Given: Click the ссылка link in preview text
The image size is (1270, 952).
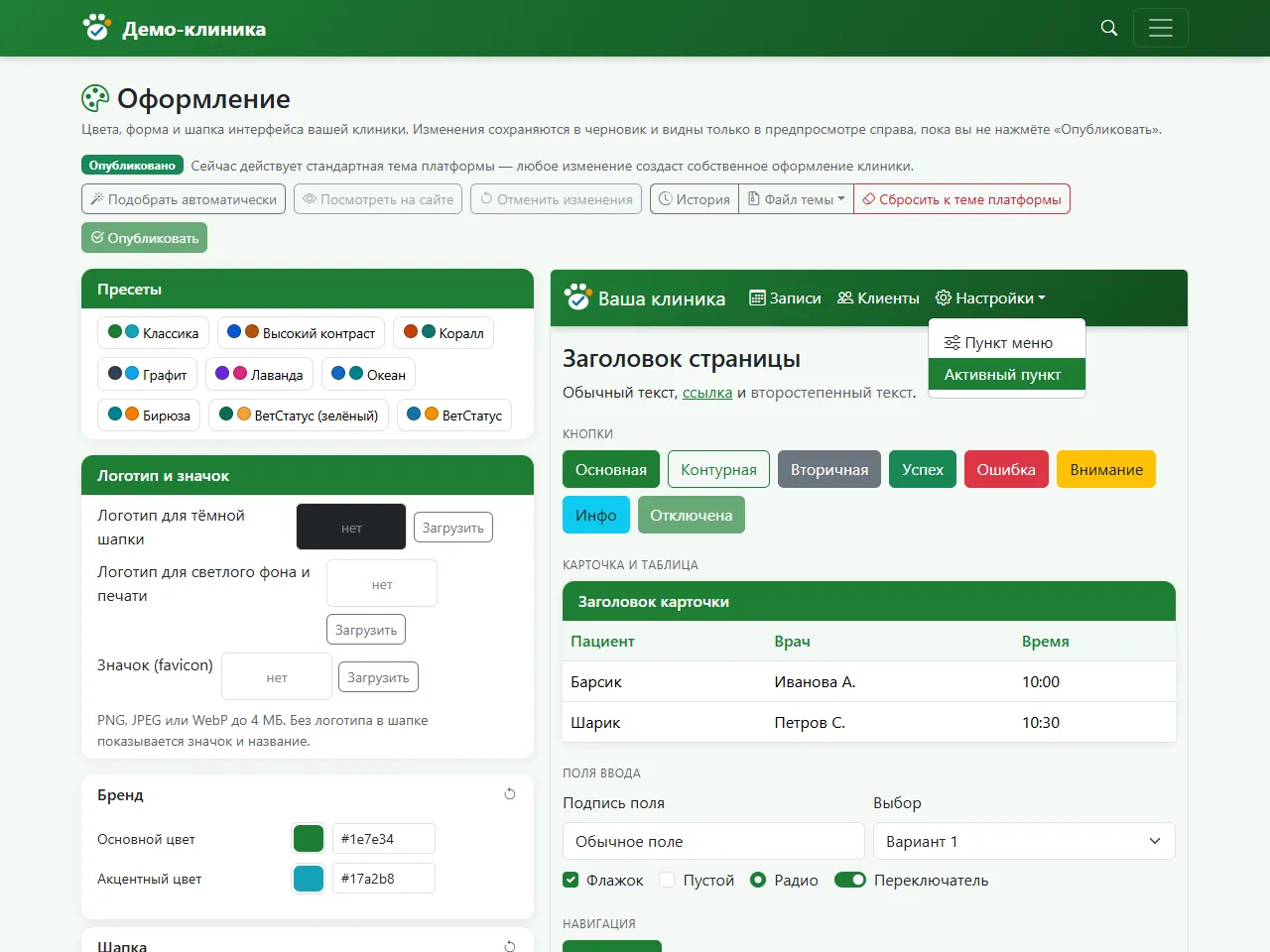Looking at the screenshot, I should coord(707,393).
